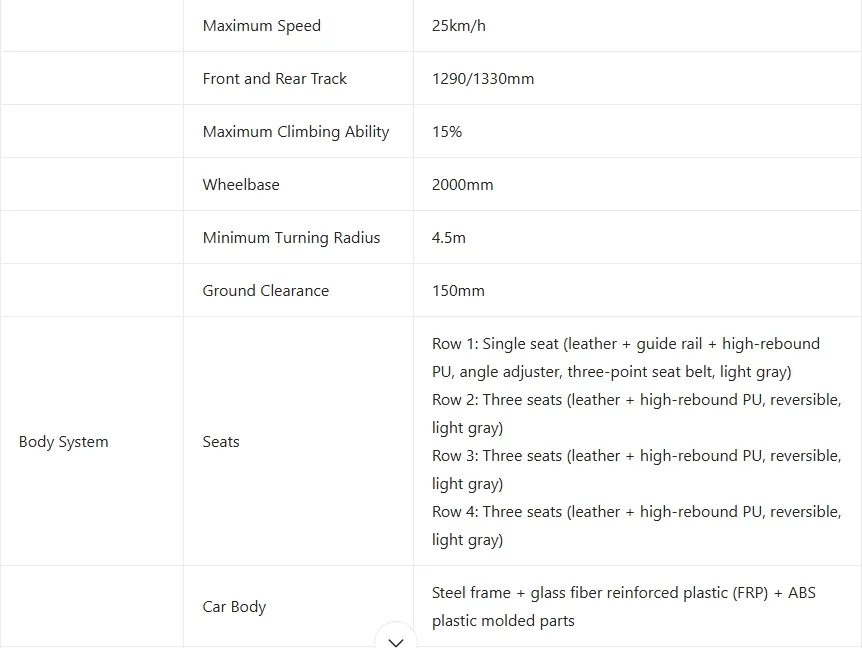Select the 15% climbing value

pyautogui.click(x=447, y=132)
